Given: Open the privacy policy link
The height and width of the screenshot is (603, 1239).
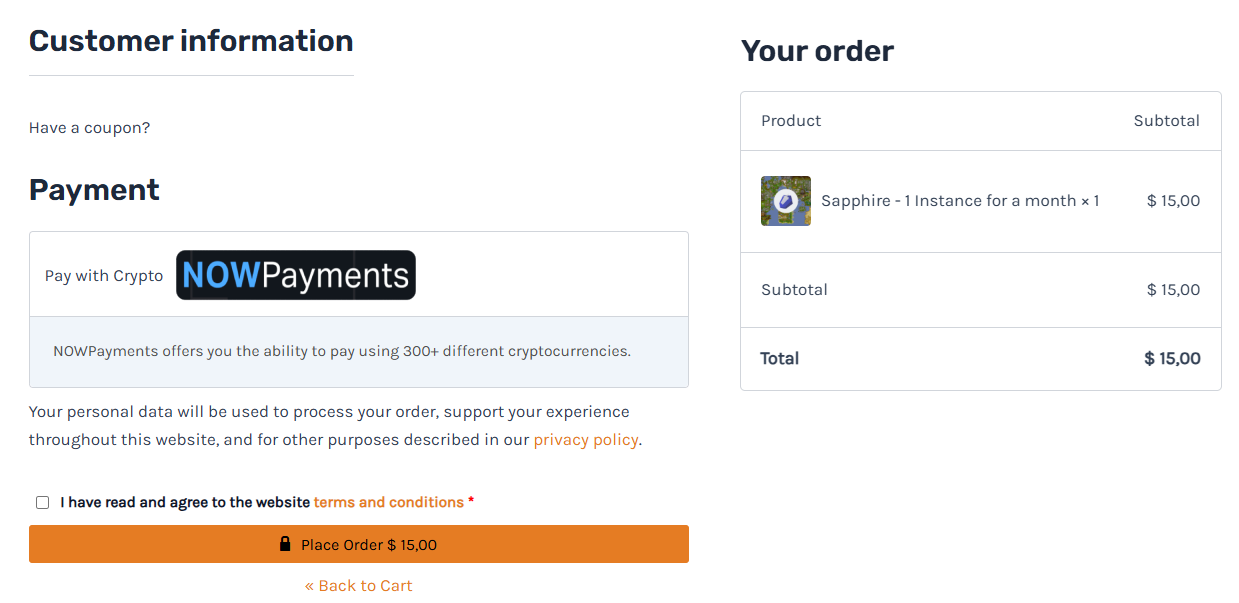Looking at the screenshot, I should [x=586, y=440].
